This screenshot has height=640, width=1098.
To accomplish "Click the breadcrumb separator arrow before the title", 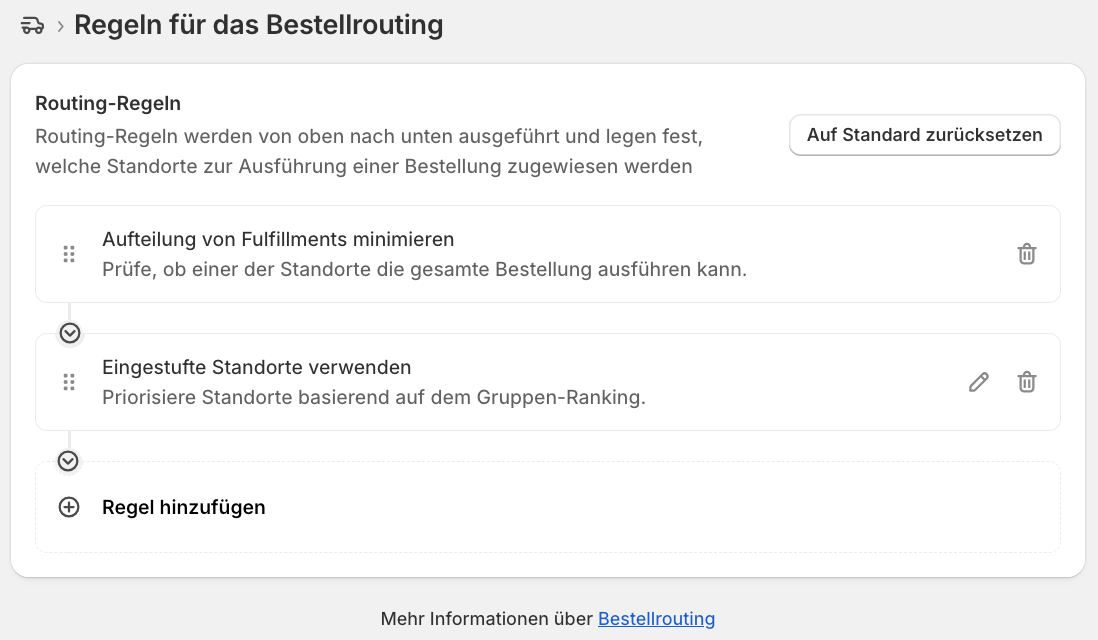I will [x=61, y=26].
